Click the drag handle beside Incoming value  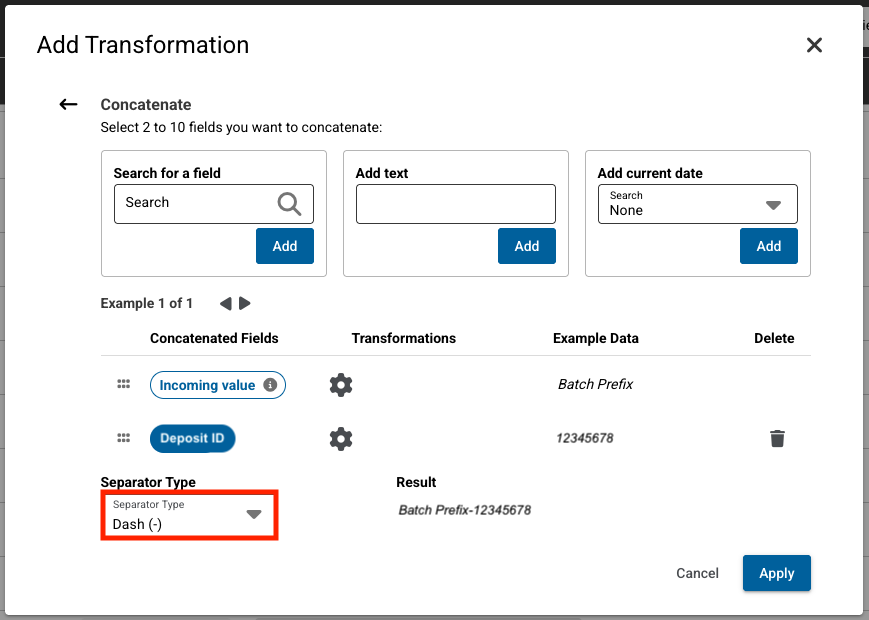tap(123, 382)
